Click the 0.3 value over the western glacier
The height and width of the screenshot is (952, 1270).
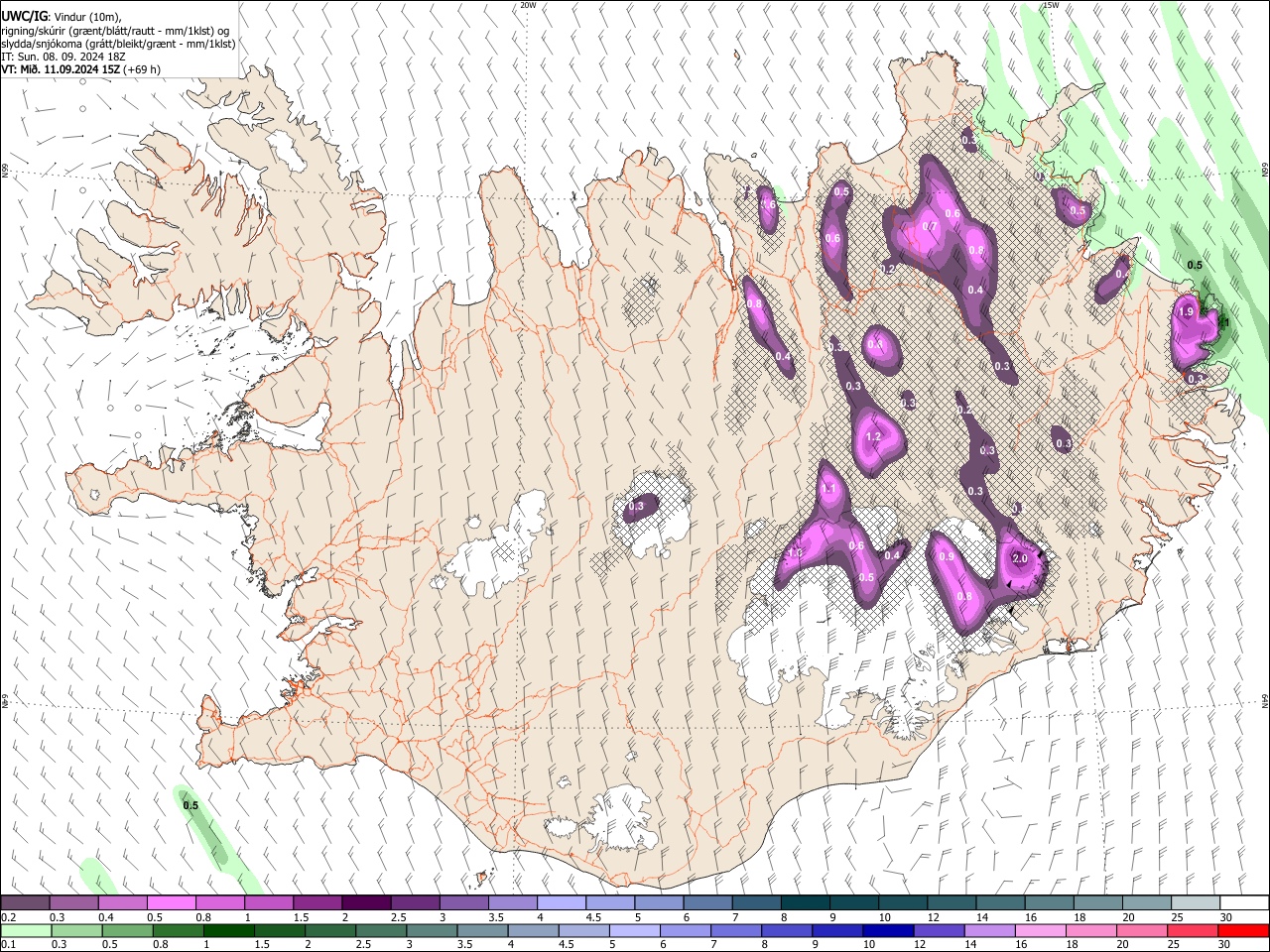pos(636,506)
